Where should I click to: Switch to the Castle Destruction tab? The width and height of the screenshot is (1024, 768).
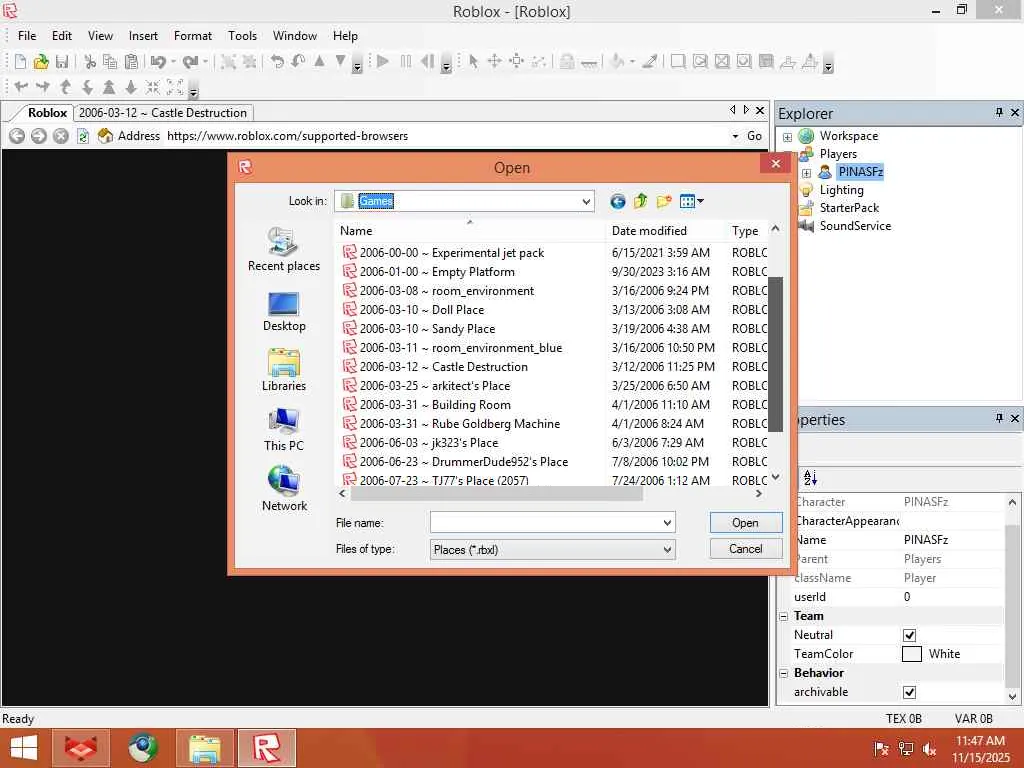(163, 113)
